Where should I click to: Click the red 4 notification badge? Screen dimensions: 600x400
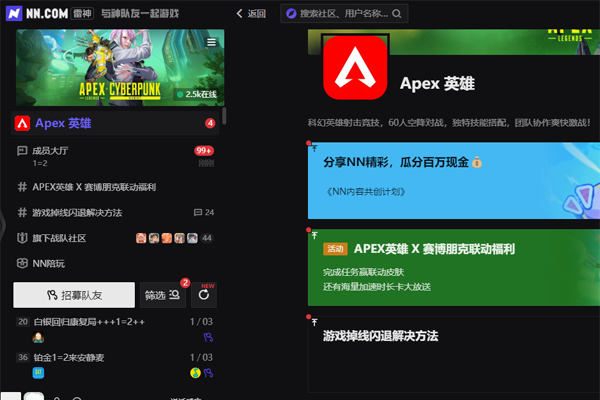coord(210,123)
